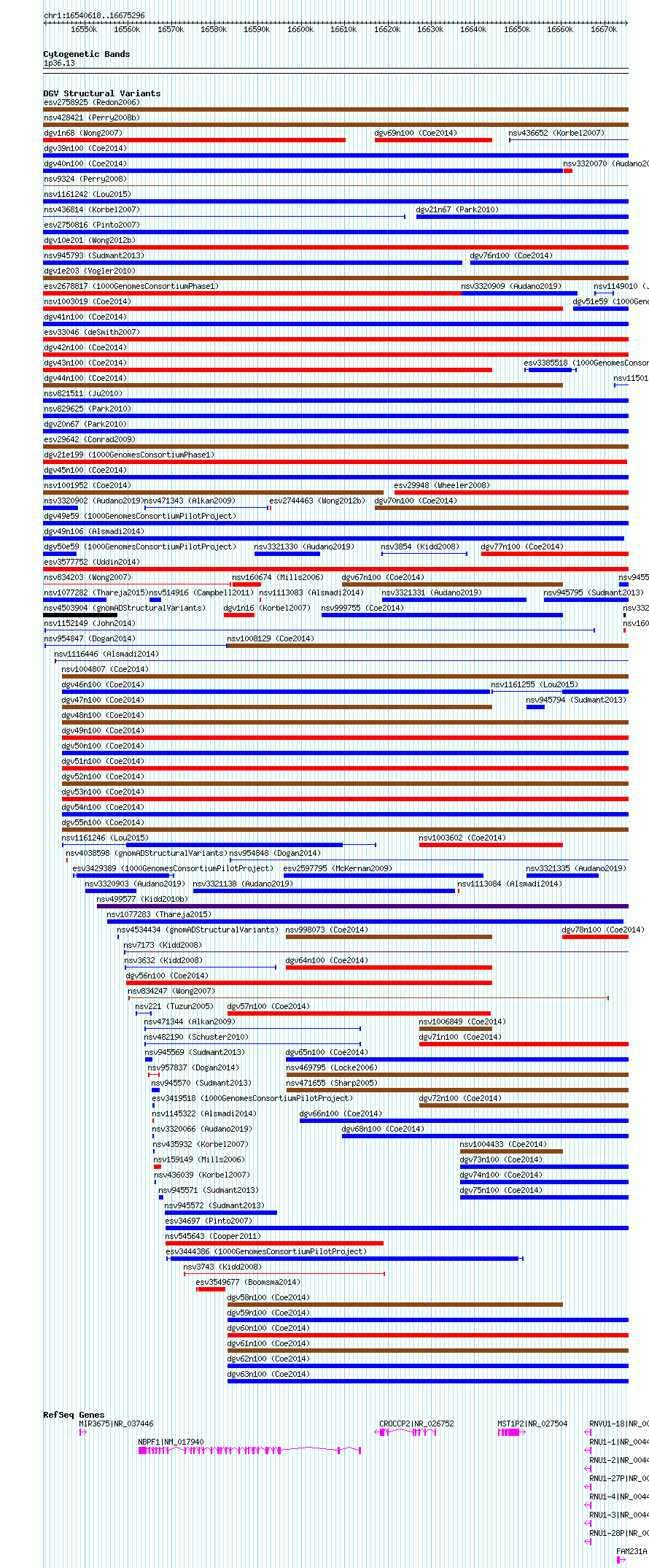Viewport: 649px width, 1568px height.
Task: Click the dgv21n67 (Park2010) label
Action: pyautogui.click(x=457, y=209)
